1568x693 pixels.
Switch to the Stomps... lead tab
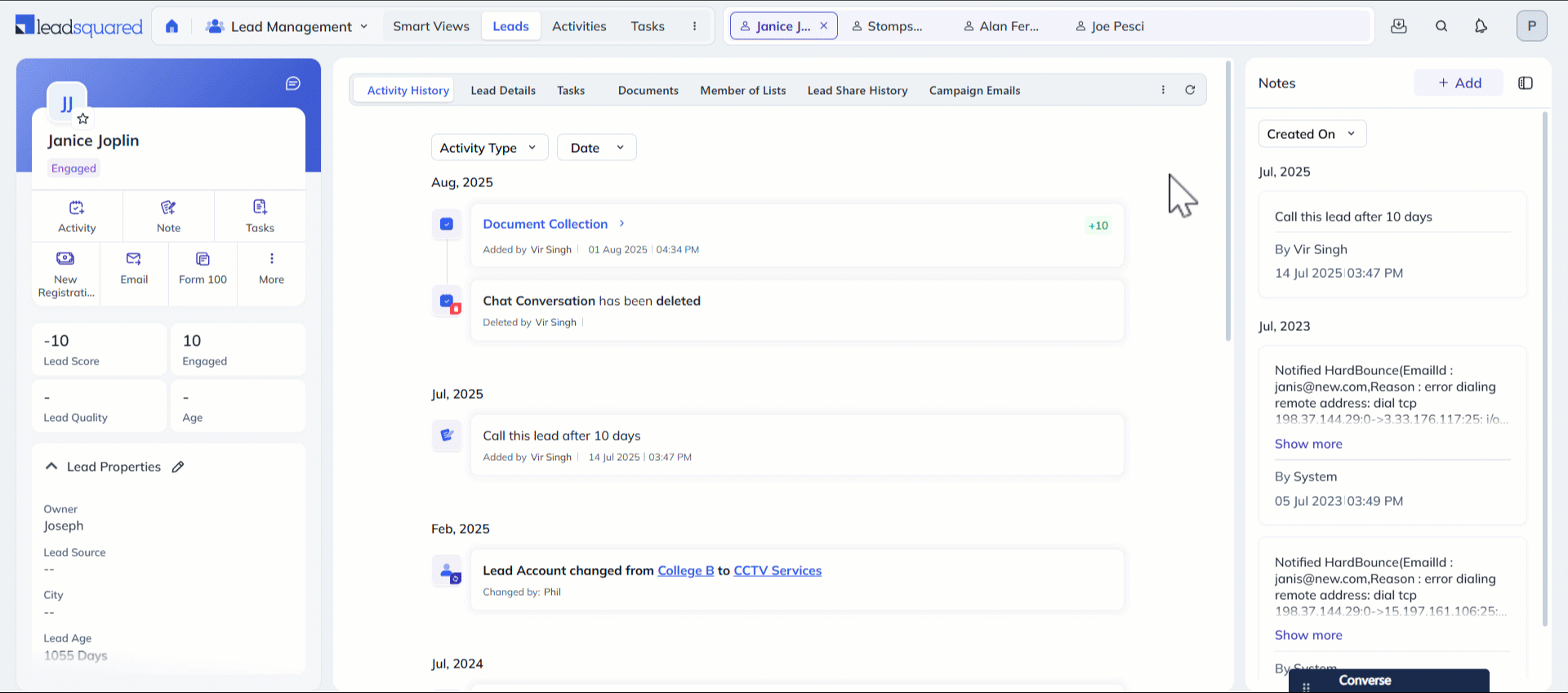click(x=888, y=26)
